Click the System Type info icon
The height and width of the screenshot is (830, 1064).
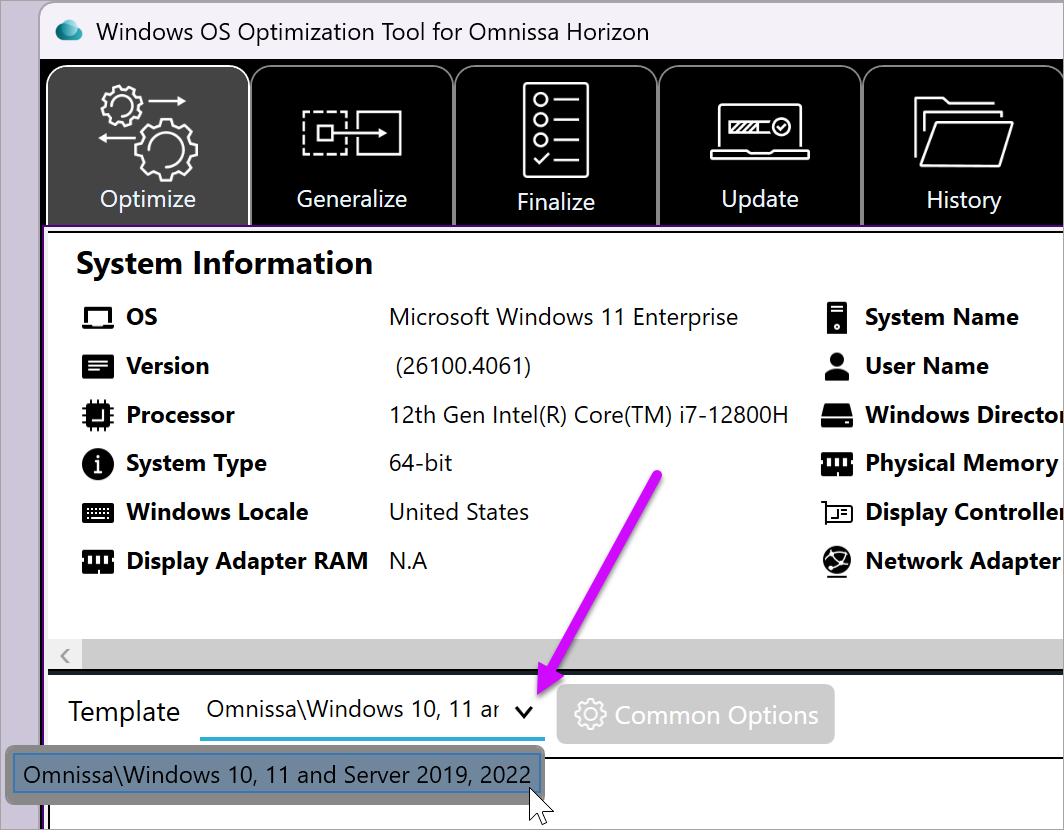pyautogui.click(x=98, y=464)
